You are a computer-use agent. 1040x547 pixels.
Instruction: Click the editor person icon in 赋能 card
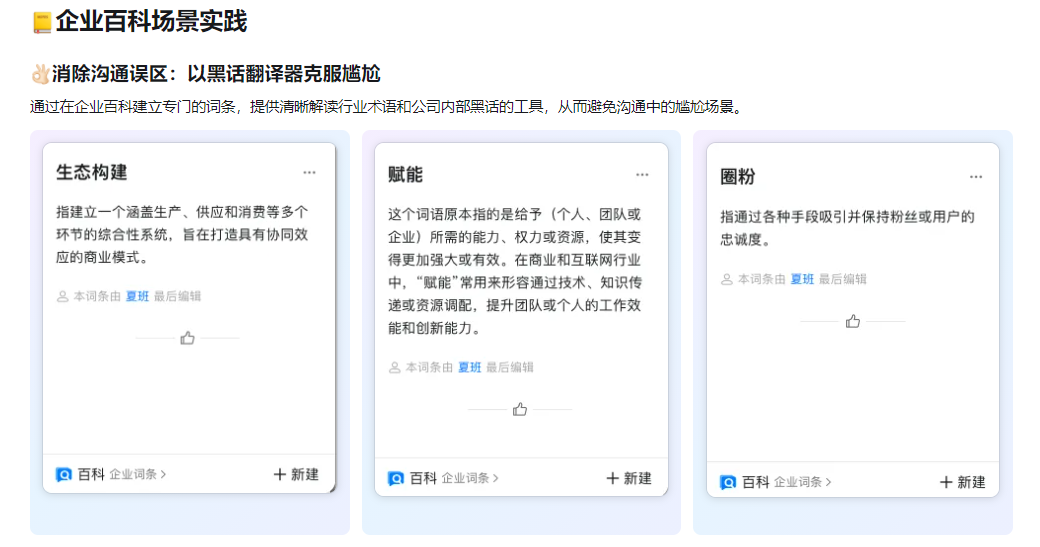tap(395, 368)
